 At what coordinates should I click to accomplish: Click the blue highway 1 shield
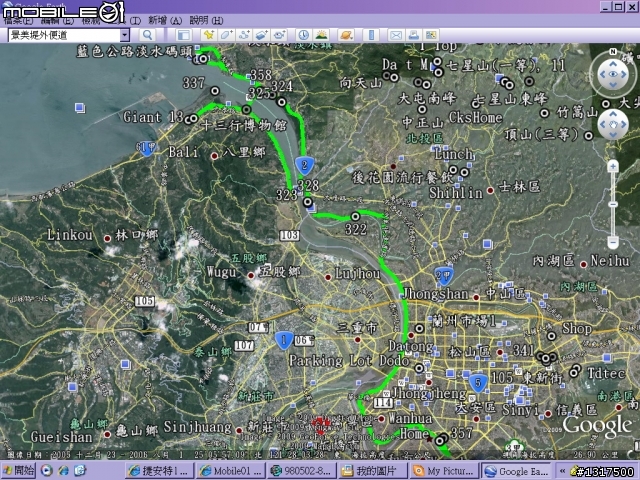point(284,340)
